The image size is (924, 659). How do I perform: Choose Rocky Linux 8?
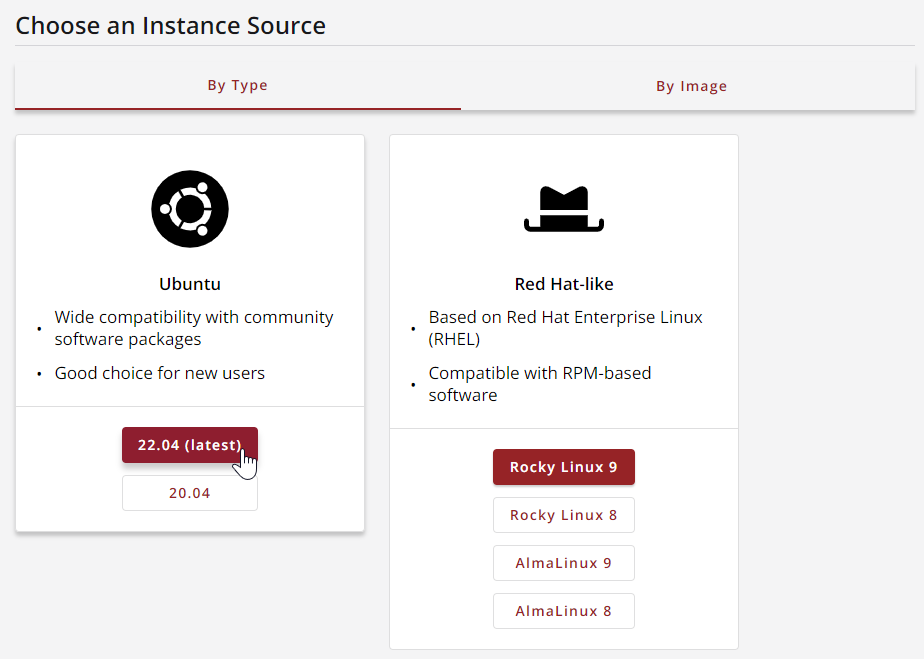(564, 514)
